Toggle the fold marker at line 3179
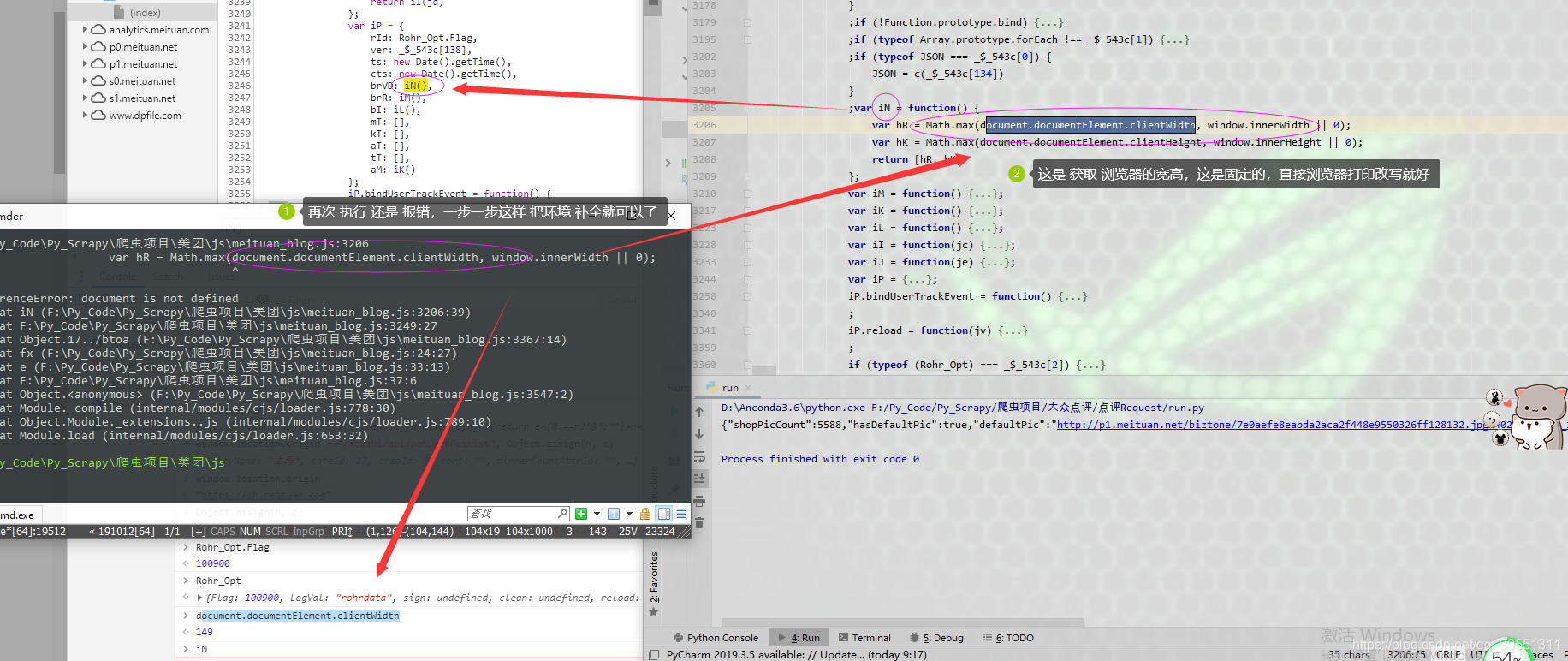 click(x=747, y=22)
